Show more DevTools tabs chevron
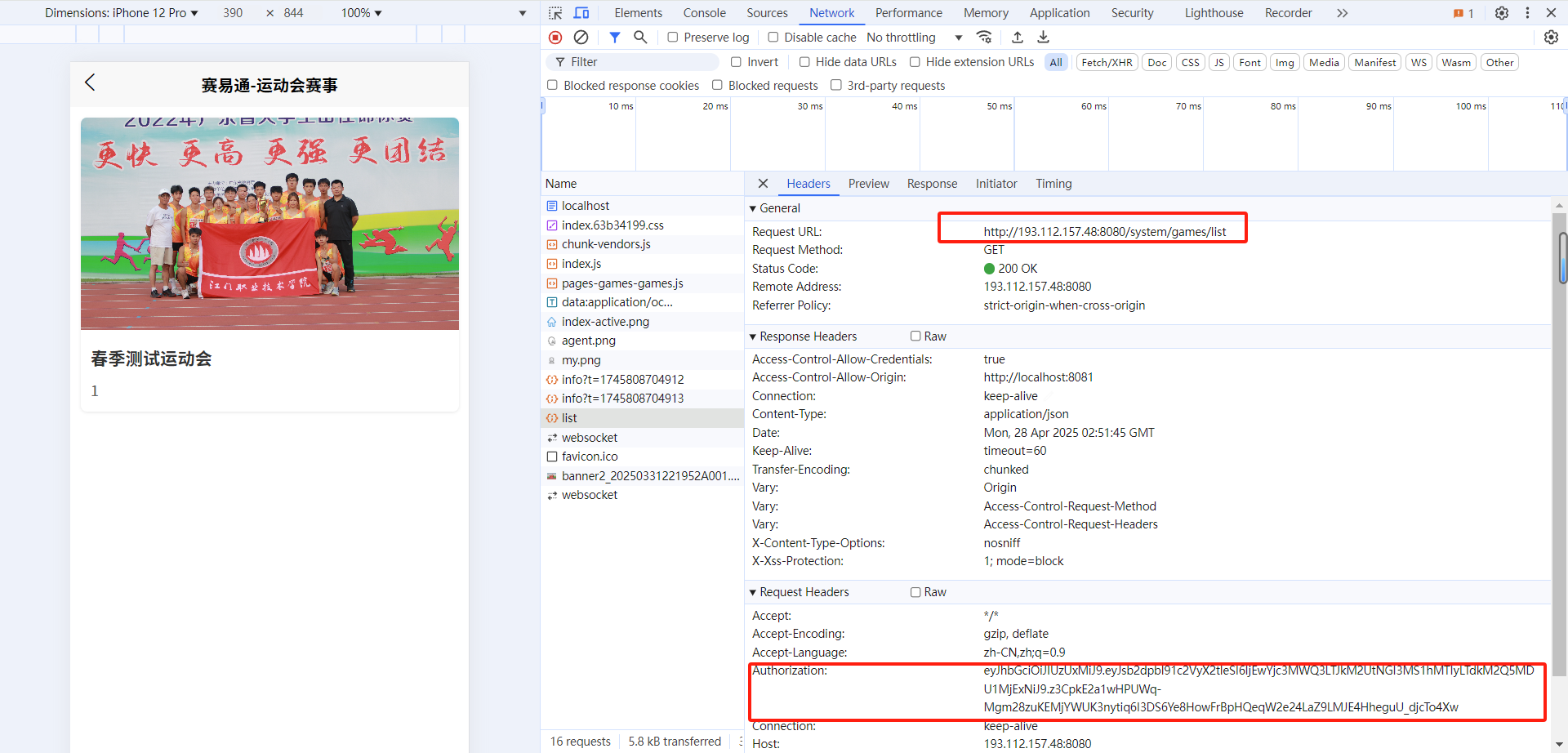The height and width of the screenshot is (753, 1568). tap(1343, 13)
